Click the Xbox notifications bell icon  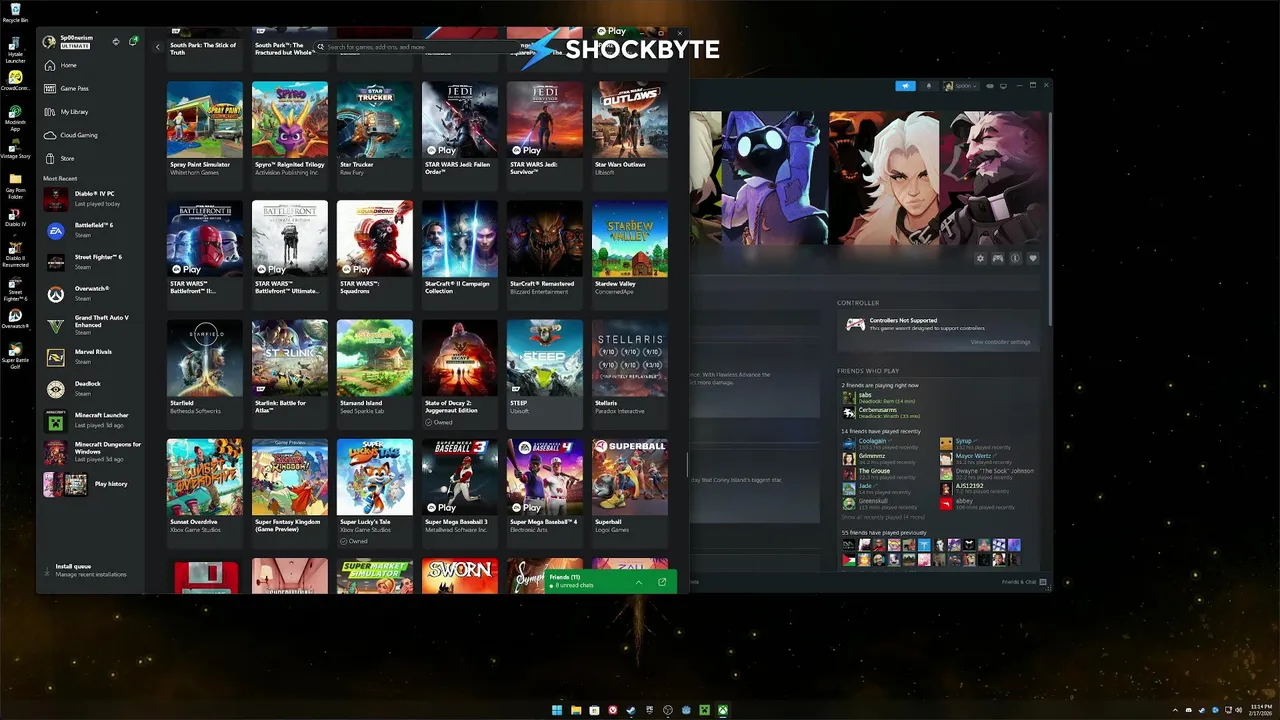coord(133,41)
